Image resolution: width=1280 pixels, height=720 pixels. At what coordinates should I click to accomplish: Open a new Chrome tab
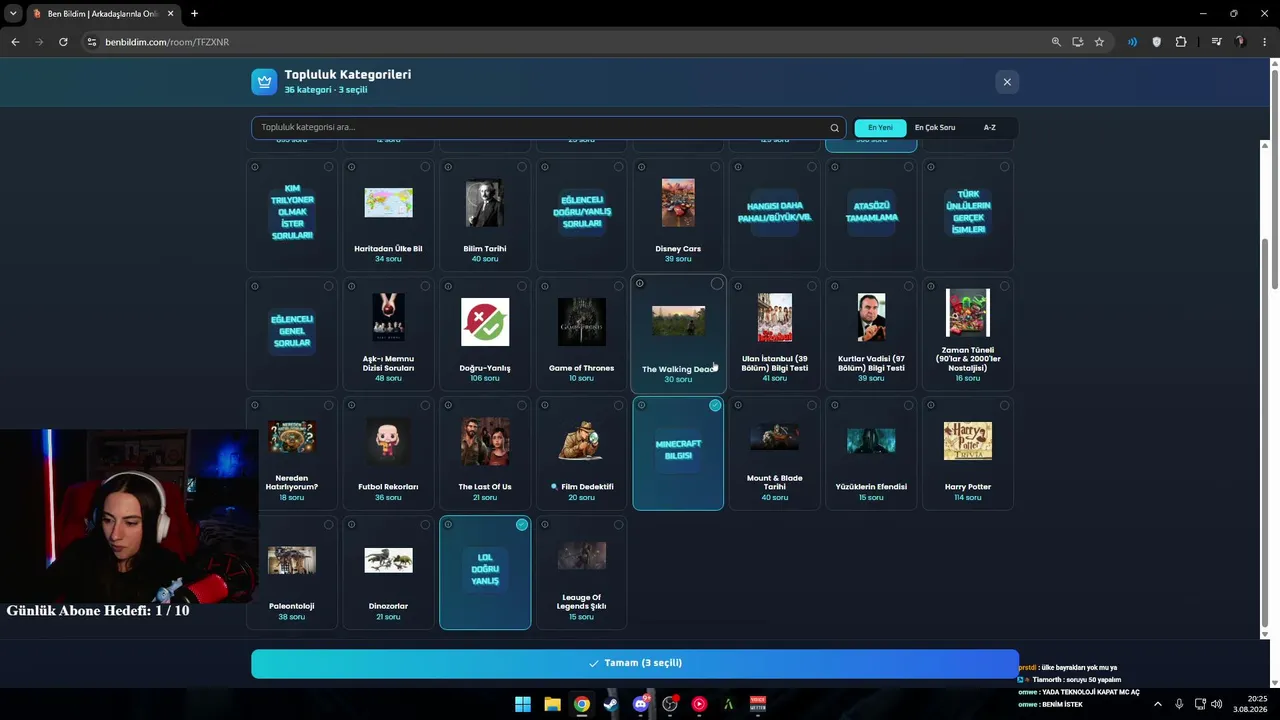click(194, 14)
